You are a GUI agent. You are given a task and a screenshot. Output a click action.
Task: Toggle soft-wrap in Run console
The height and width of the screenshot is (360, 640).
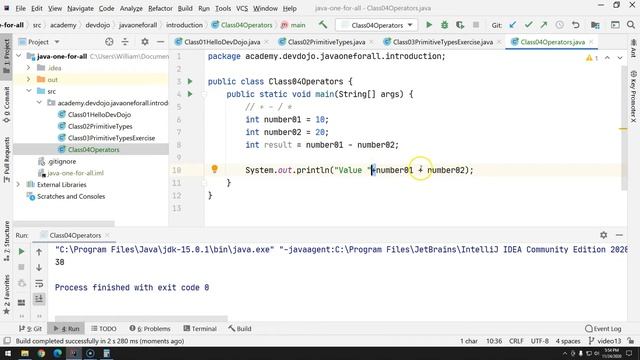(x=39, y=283)
